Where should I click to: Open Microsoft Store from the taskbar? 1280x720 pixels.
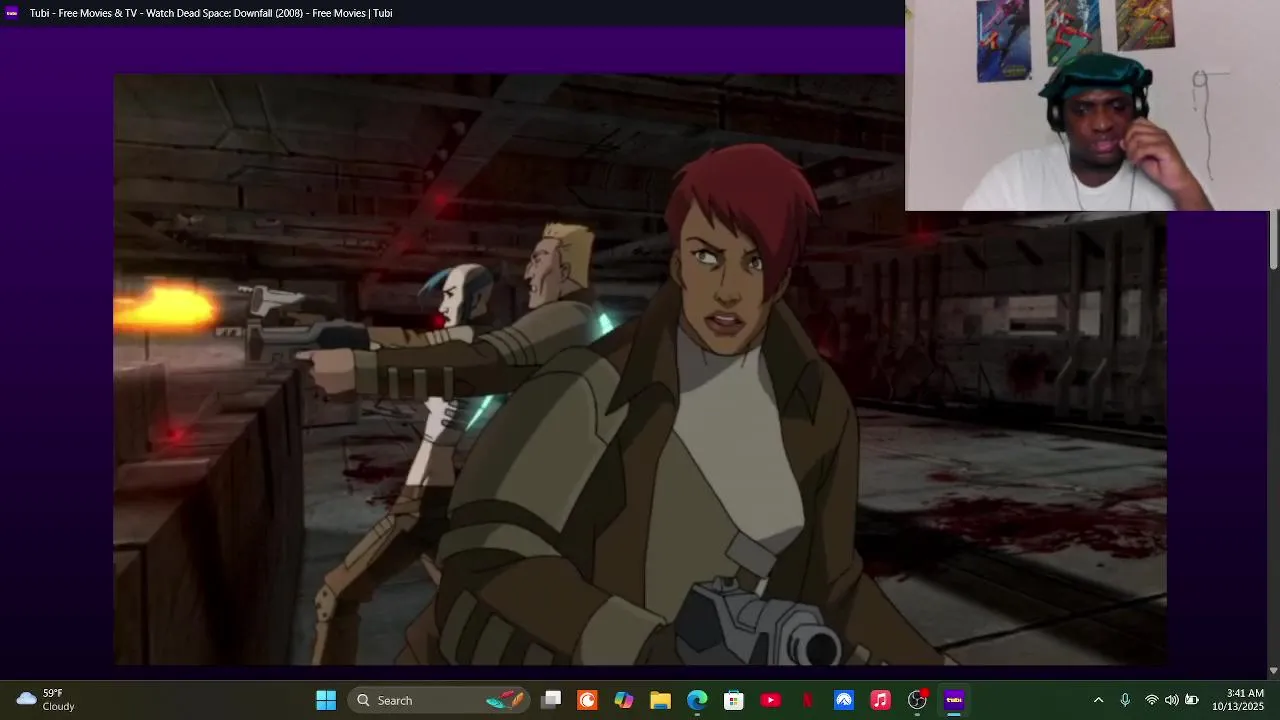pos(734,700)
